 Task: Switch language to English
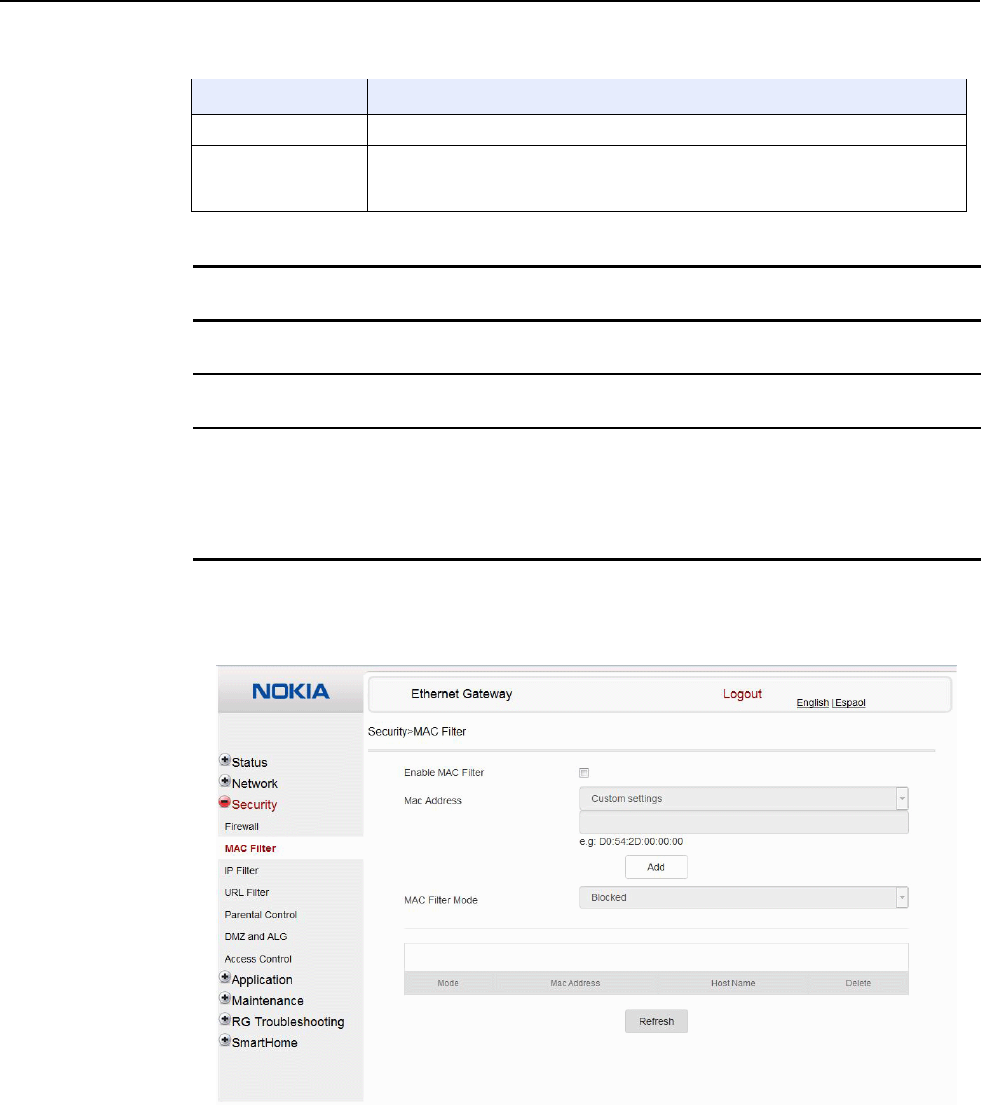click(813, 703)
